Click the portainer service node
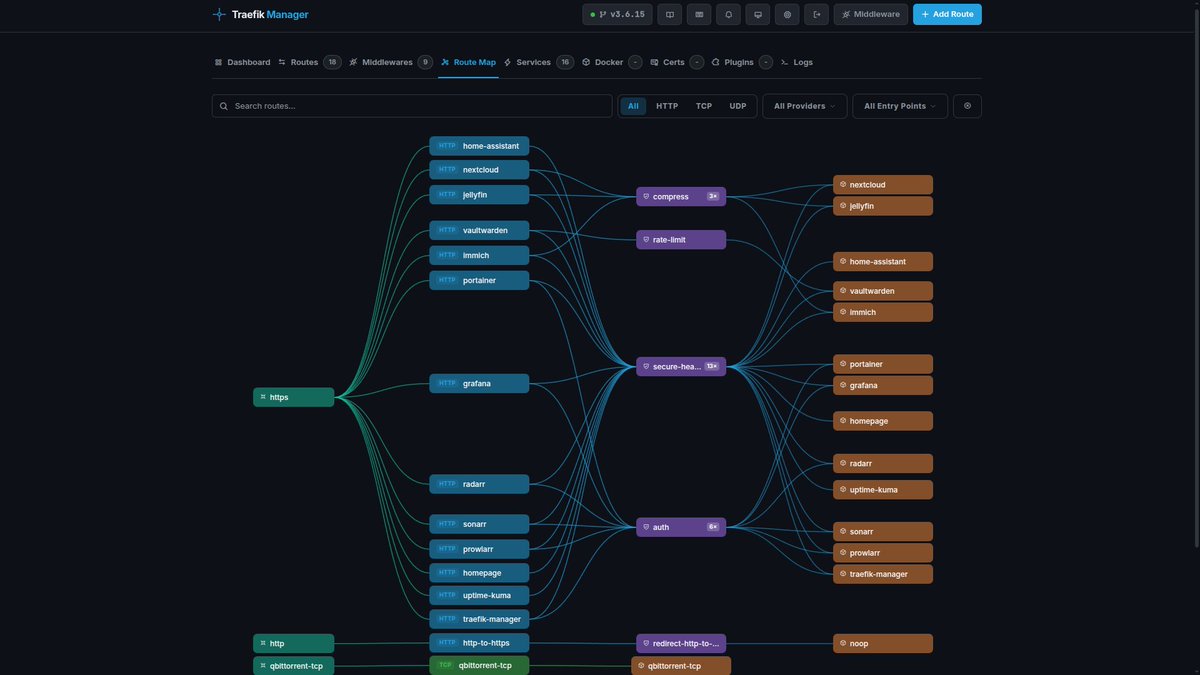Image resolution: width=1200 pixels, height=675 pixels. click(x=883, y=364)
